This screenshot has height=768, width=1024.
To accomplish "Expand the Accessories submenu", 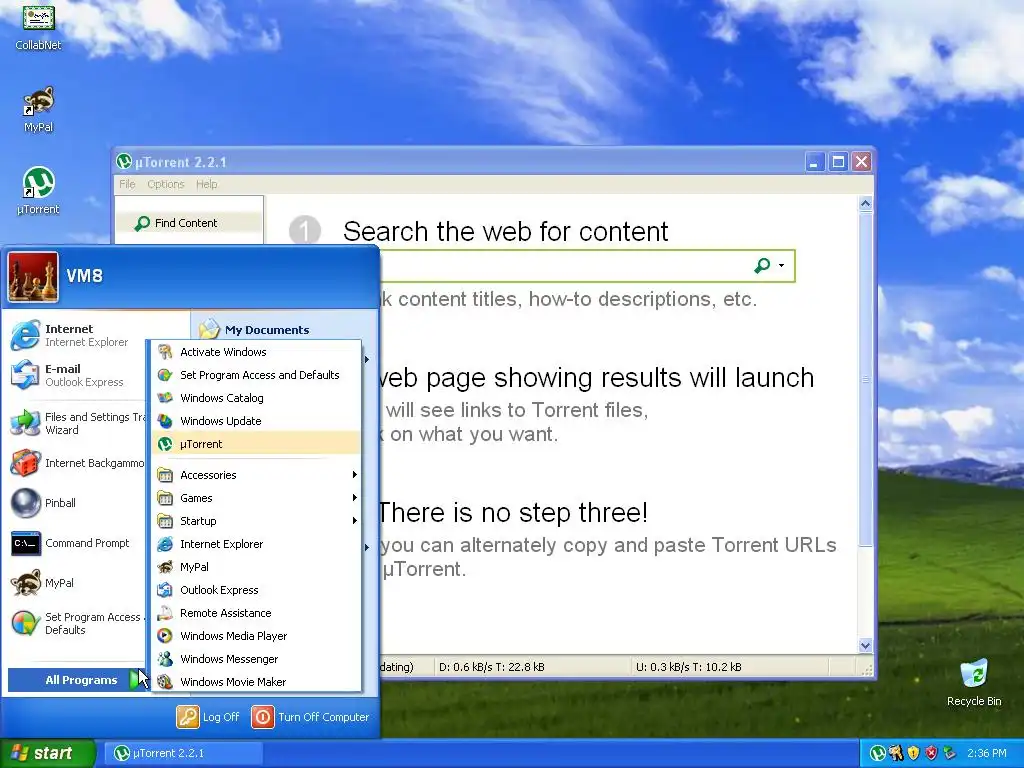I will pyautogui.click(x=257, y=475).
